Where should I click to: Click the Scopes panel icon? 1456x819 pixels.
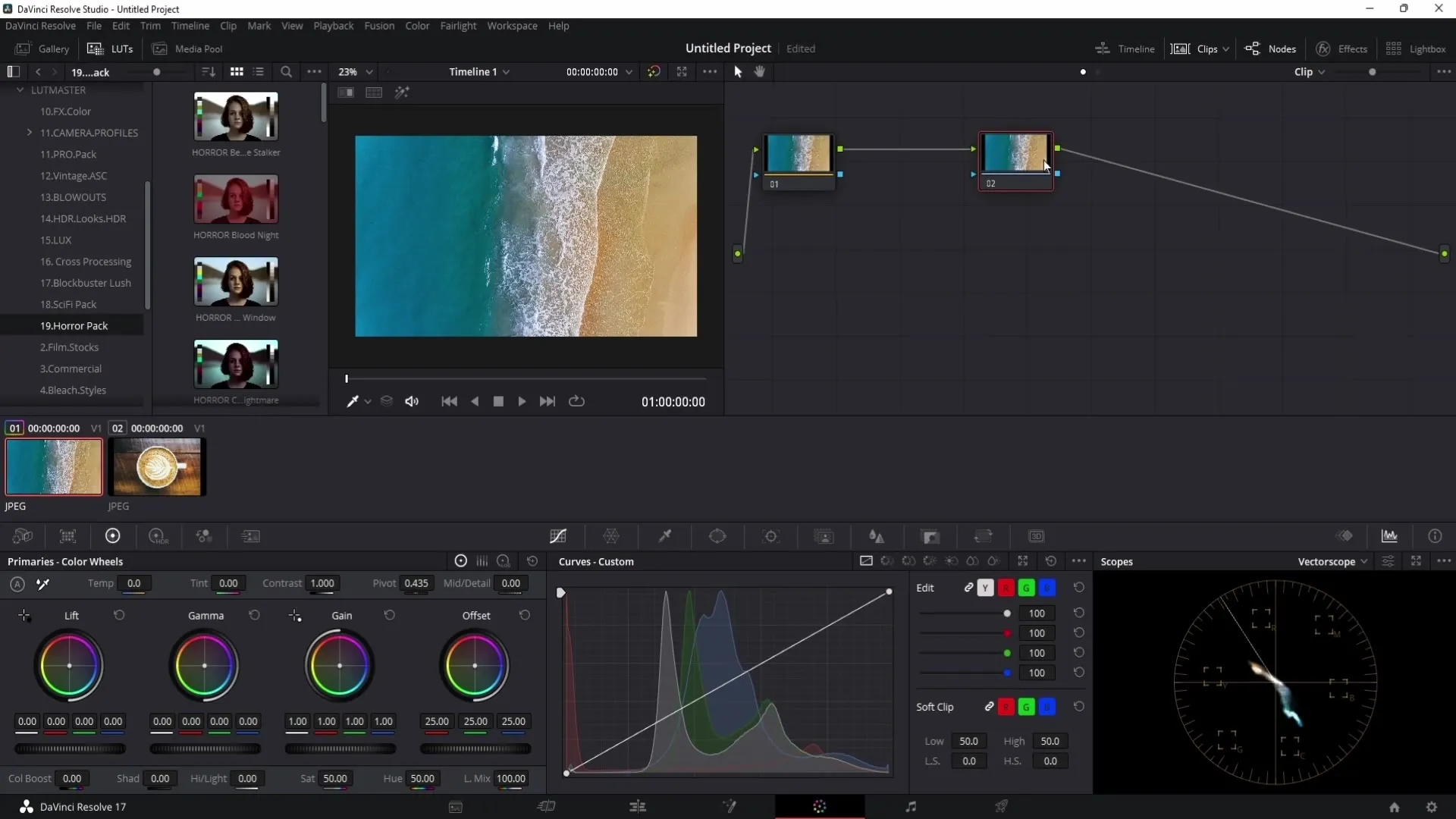tap(1391, 536)
